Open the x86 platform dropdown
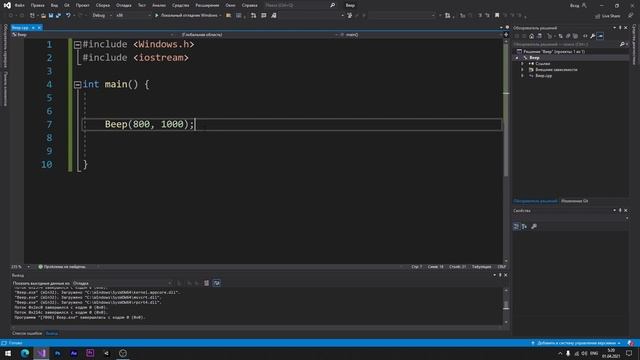 tap(133, 16)
